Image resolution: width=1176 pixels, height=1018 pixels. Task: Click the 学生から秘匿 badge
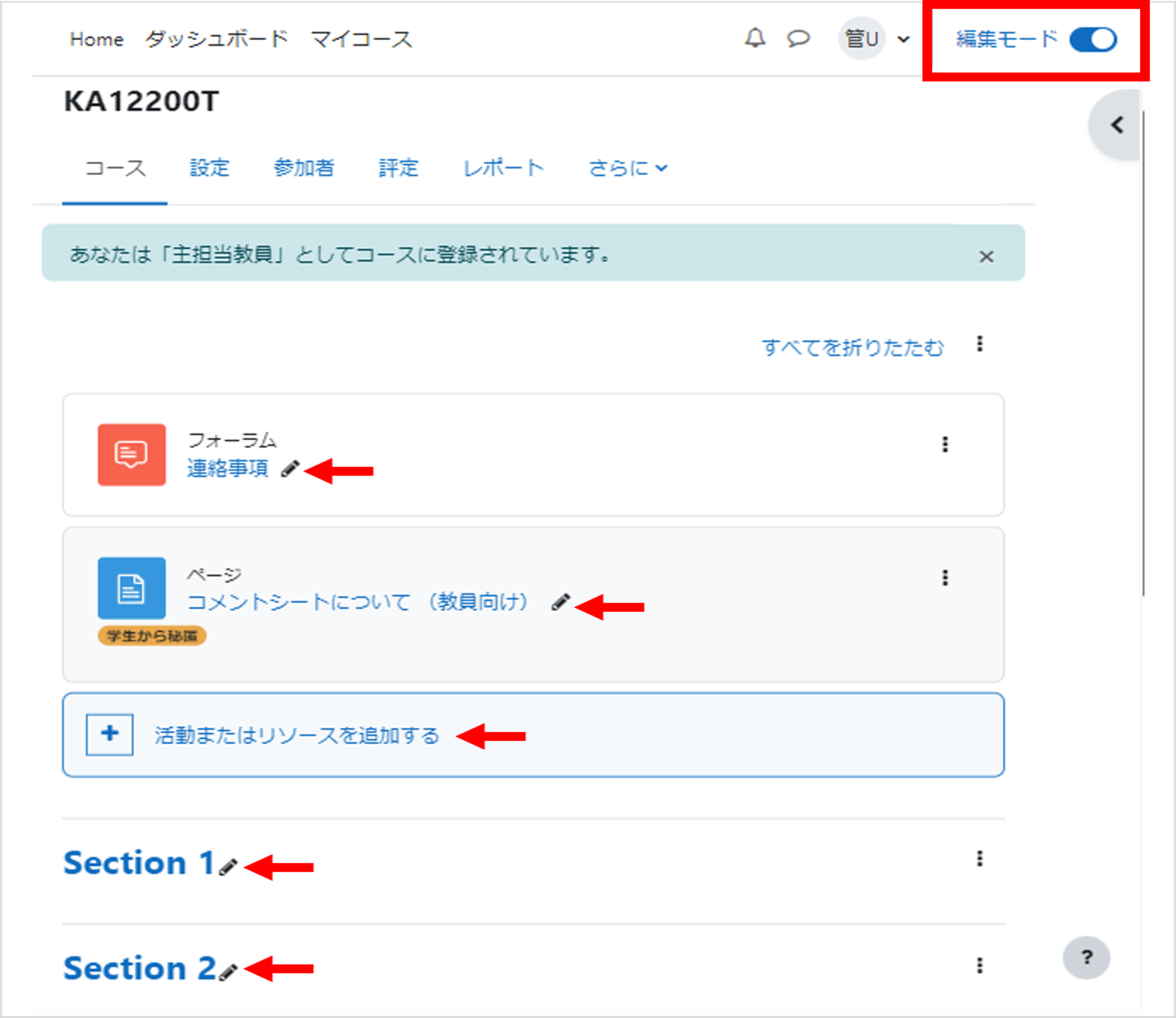152,635
